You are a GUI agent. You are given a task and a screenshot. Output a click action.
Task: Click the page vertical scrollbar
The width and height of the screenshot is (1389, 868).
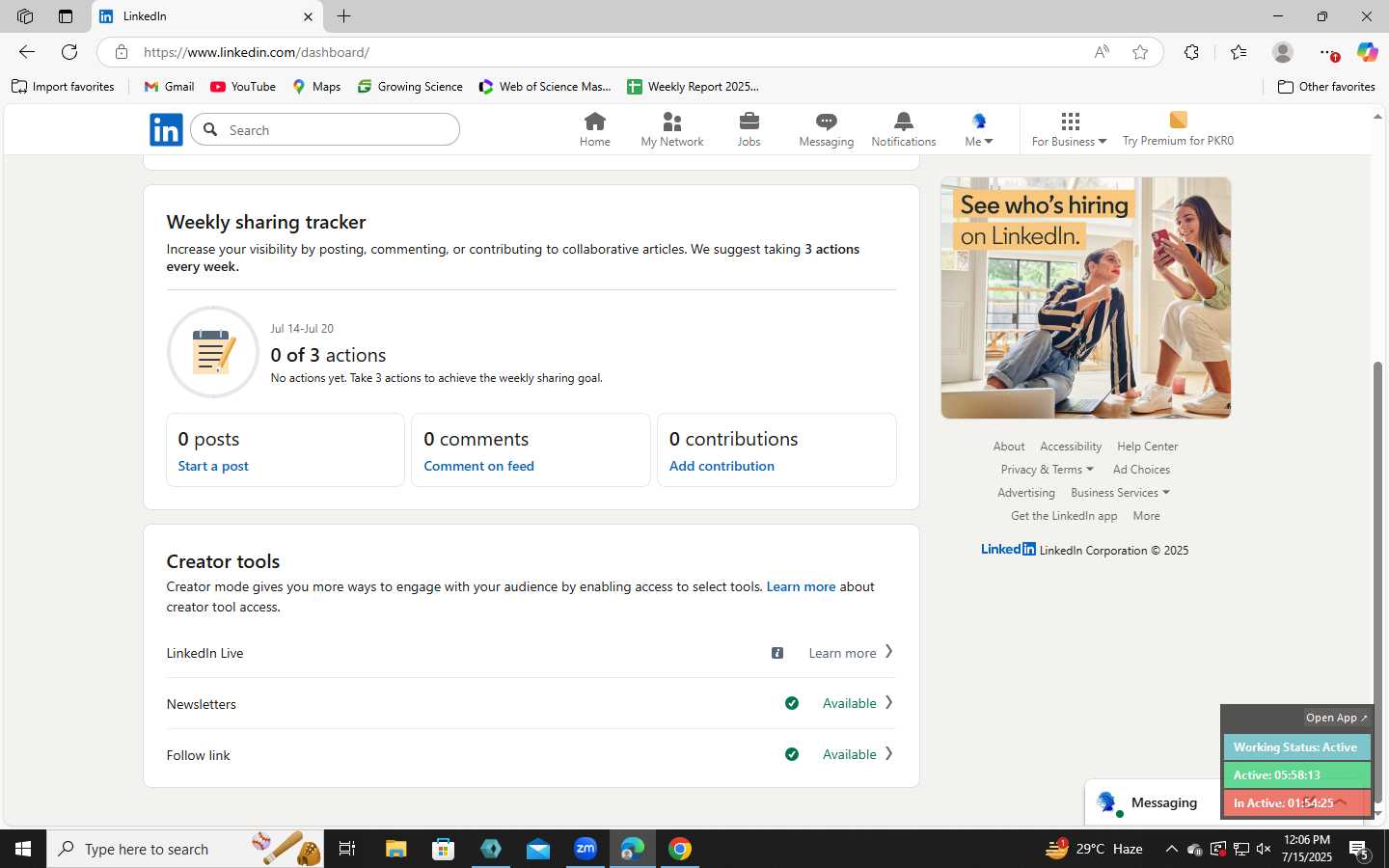point(1377,582)
